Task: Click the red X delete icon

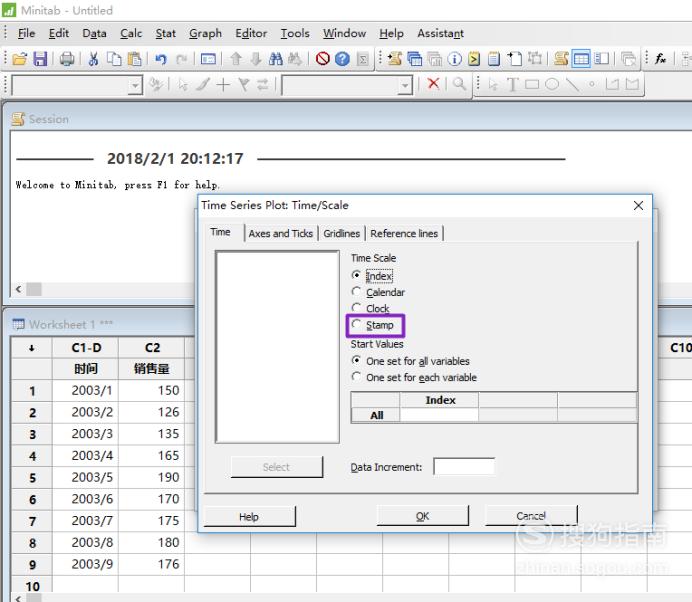Action: coord(433,83)
